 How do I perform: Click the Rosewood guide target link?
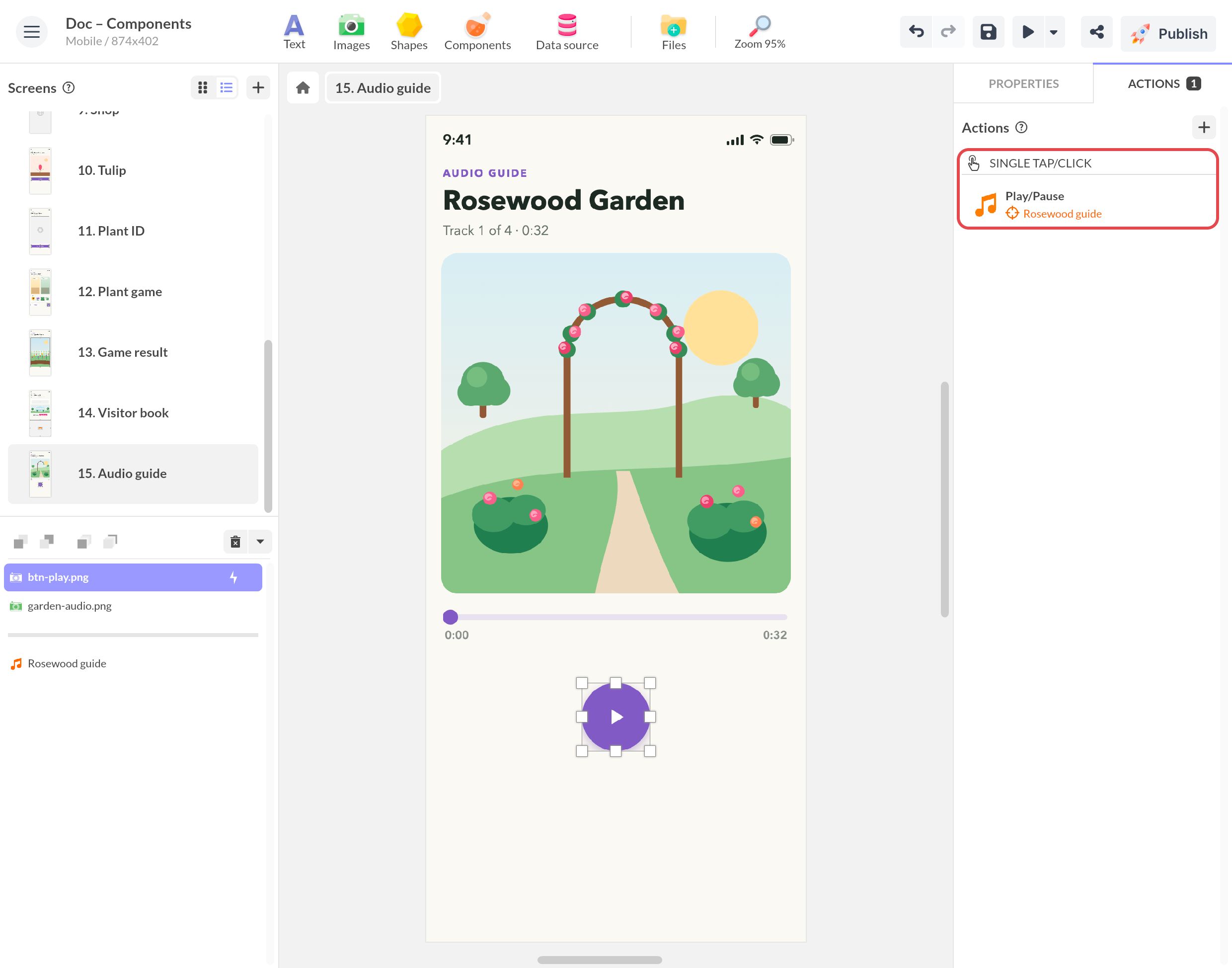1054,214
